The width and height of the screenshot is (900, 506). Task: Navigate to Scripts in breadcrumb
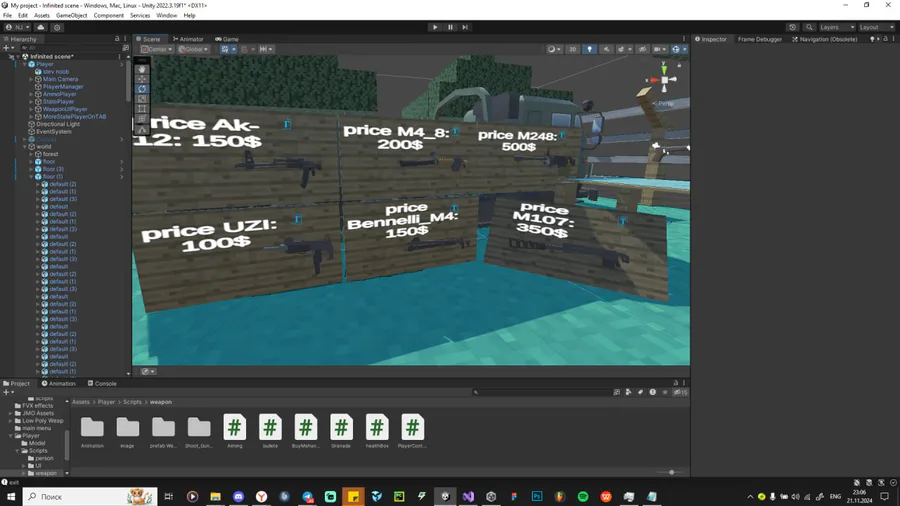[x=132, y=402]
